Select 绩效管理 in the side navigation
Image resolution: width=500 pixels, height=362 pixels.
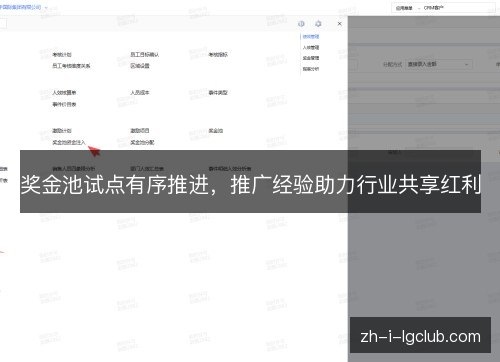(311, 37)
